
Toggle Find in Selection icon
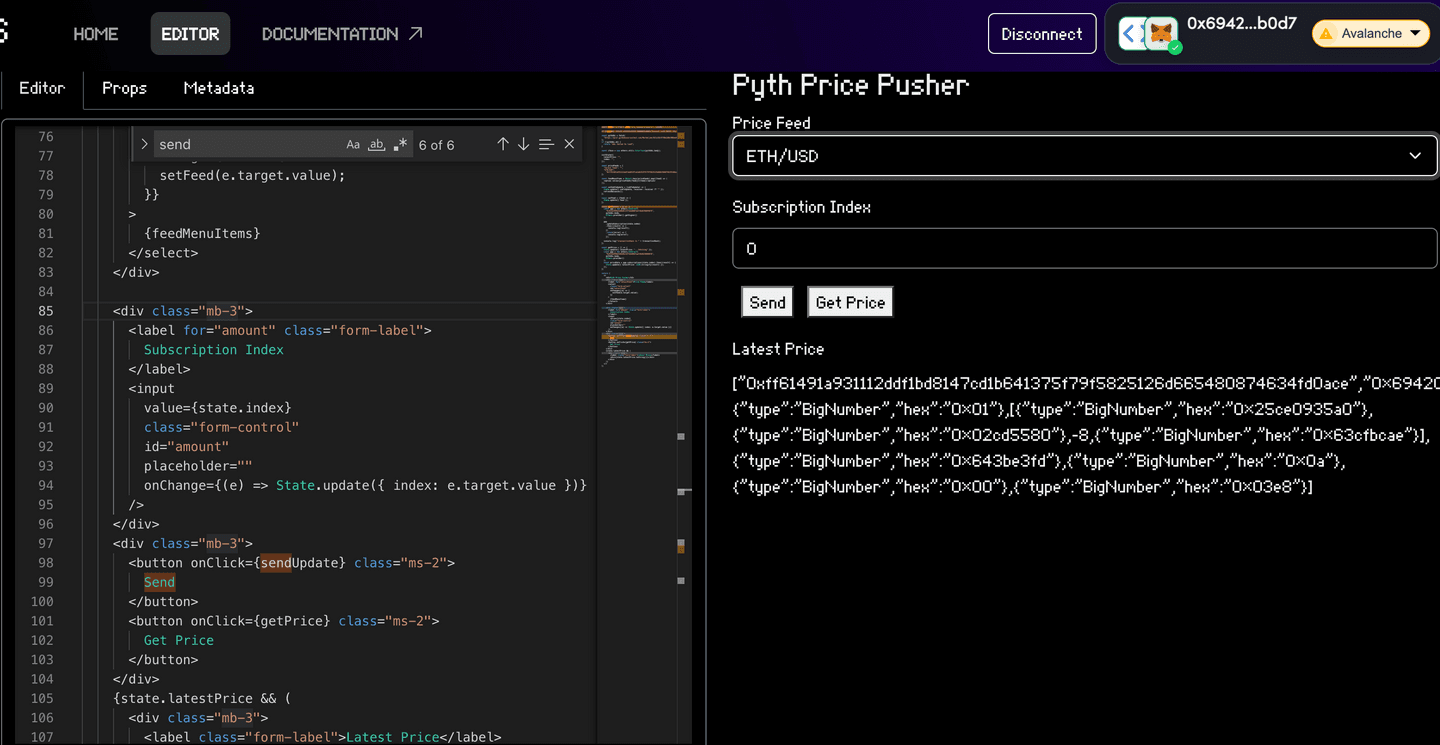coord(546,144)
